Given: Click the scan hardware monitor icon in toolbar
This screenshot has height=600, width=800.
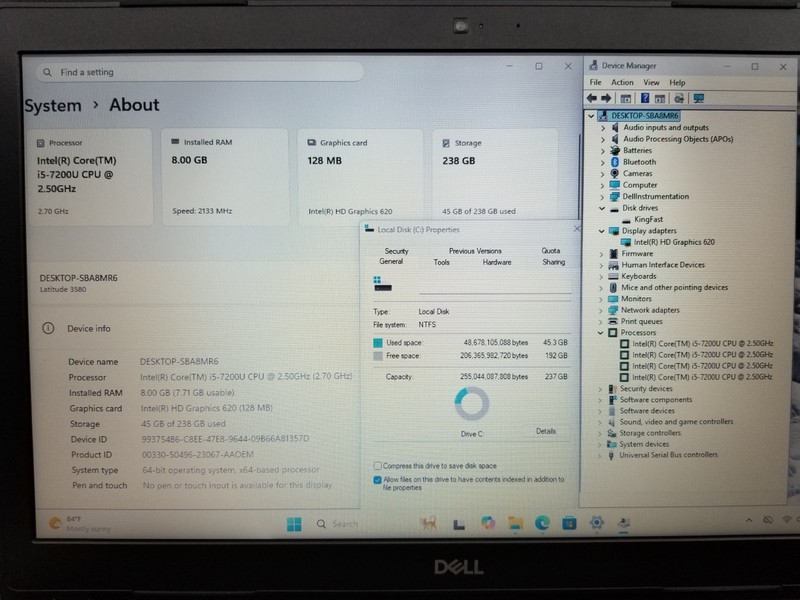Looking at the screenshot, I should 698,98.
